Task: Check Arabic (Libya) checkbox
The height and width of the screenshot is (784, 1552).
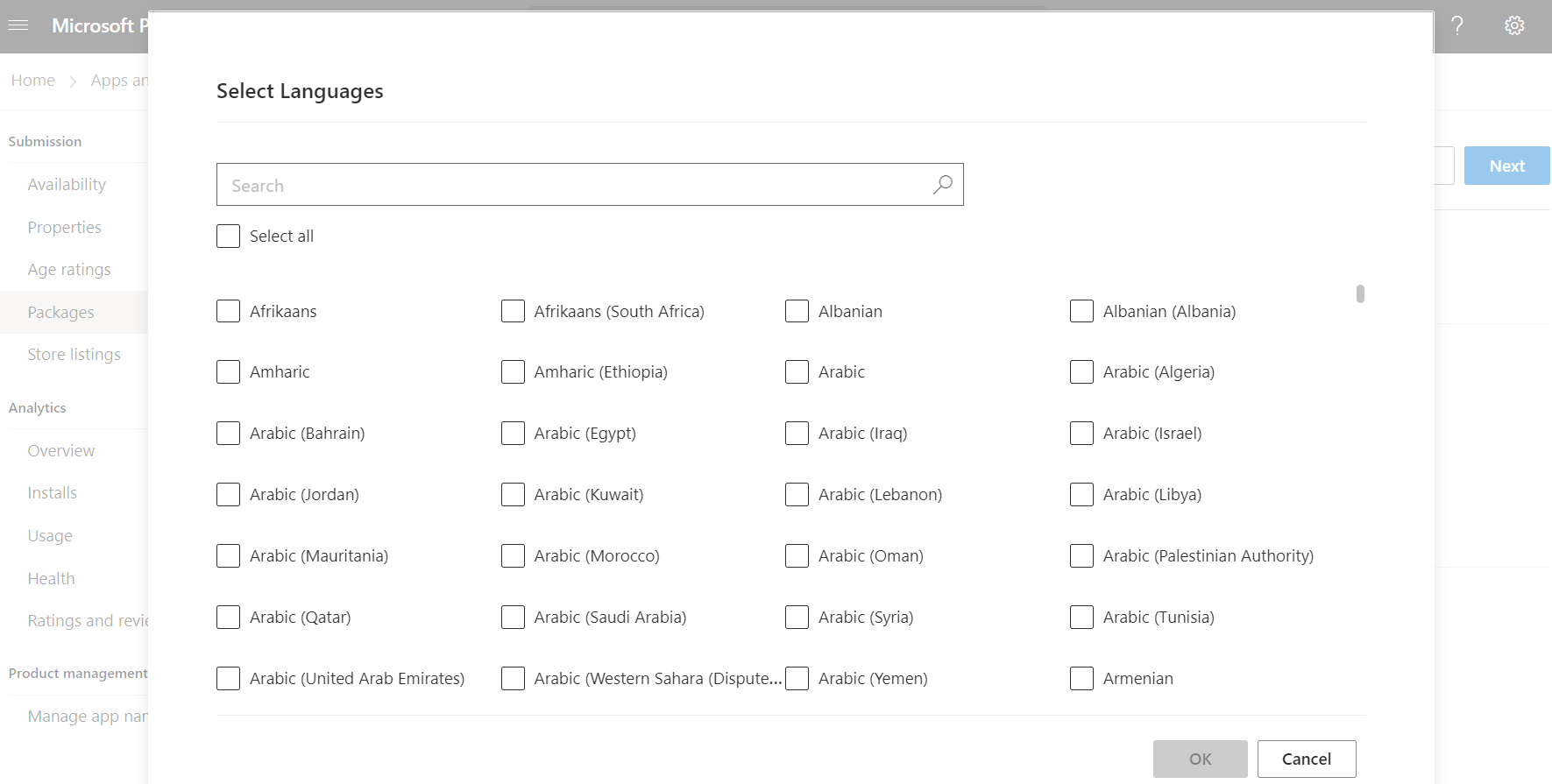Action: point(1081,495)
